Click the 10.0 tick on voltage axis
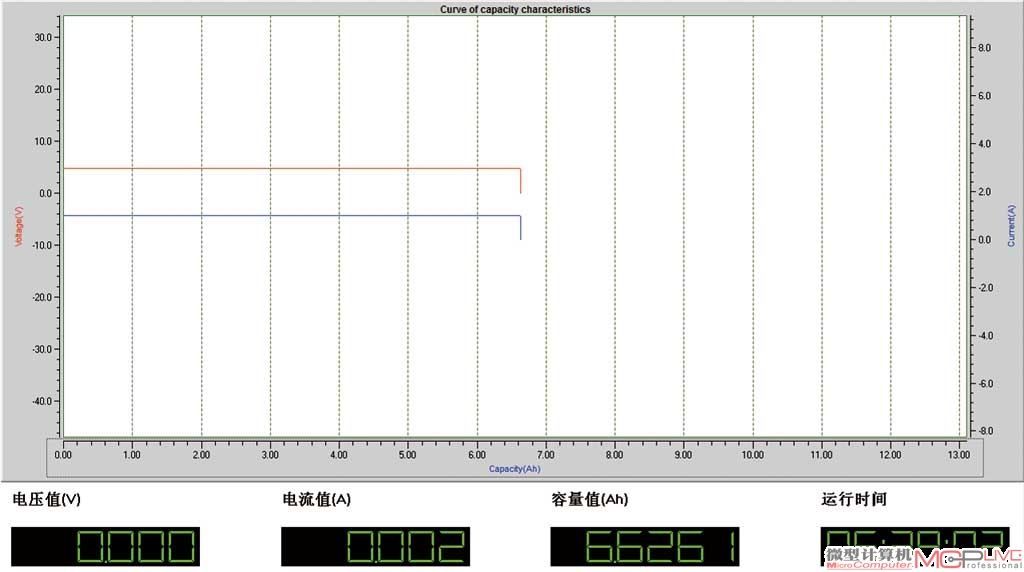Image resolution: width=1024 pixels, height=572 pixels. (x=43, y=141)
